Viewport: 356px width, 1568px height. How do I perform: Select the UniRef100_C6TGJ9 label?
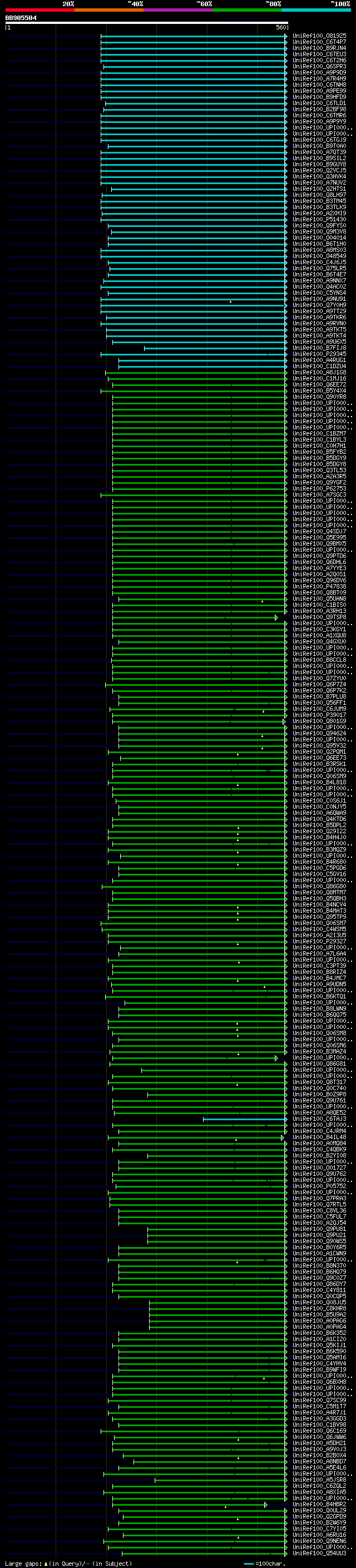point(319,140)
